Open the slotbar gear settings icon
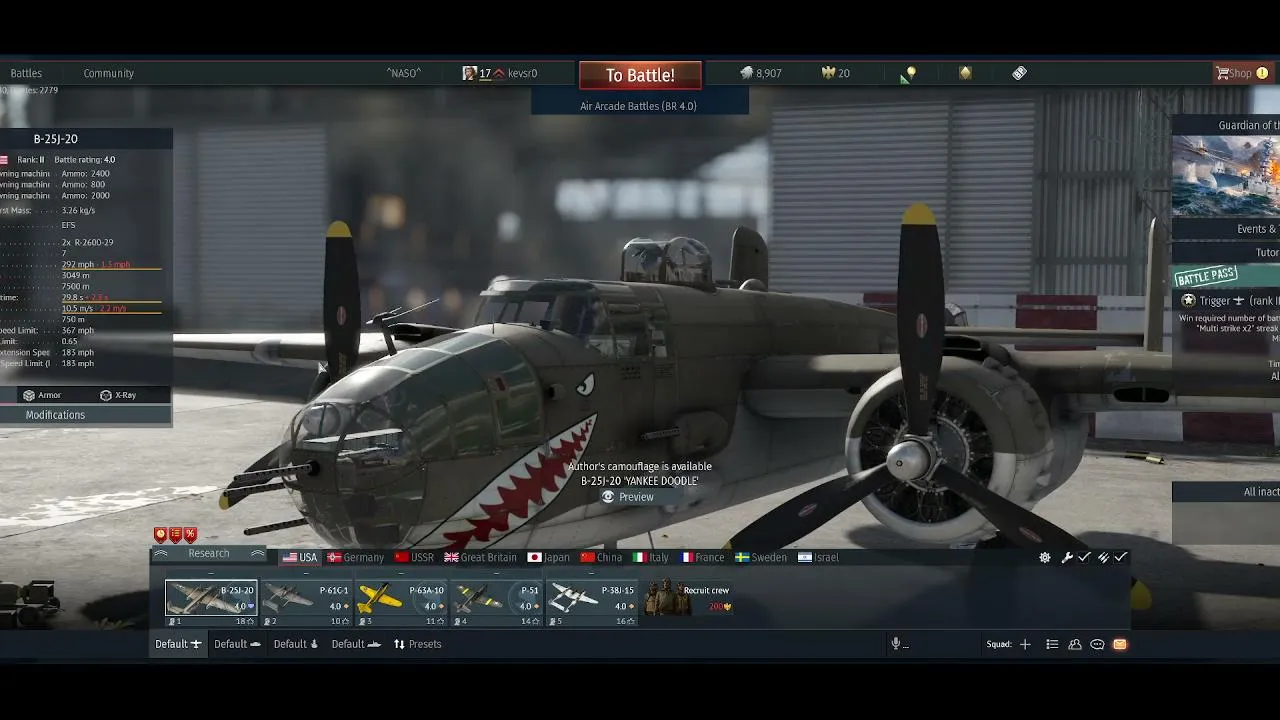Screen dimensions: 1280x720 1045,558
